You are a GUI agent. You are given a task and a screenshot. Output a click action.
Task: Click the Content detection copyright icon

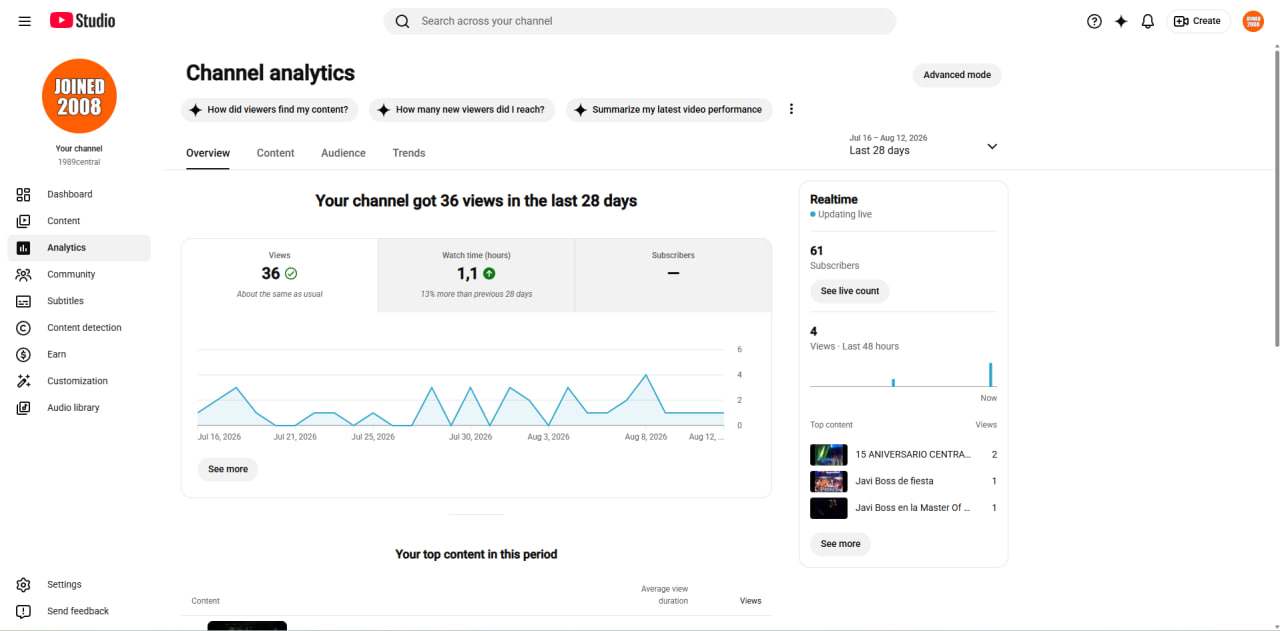point(23,328)
